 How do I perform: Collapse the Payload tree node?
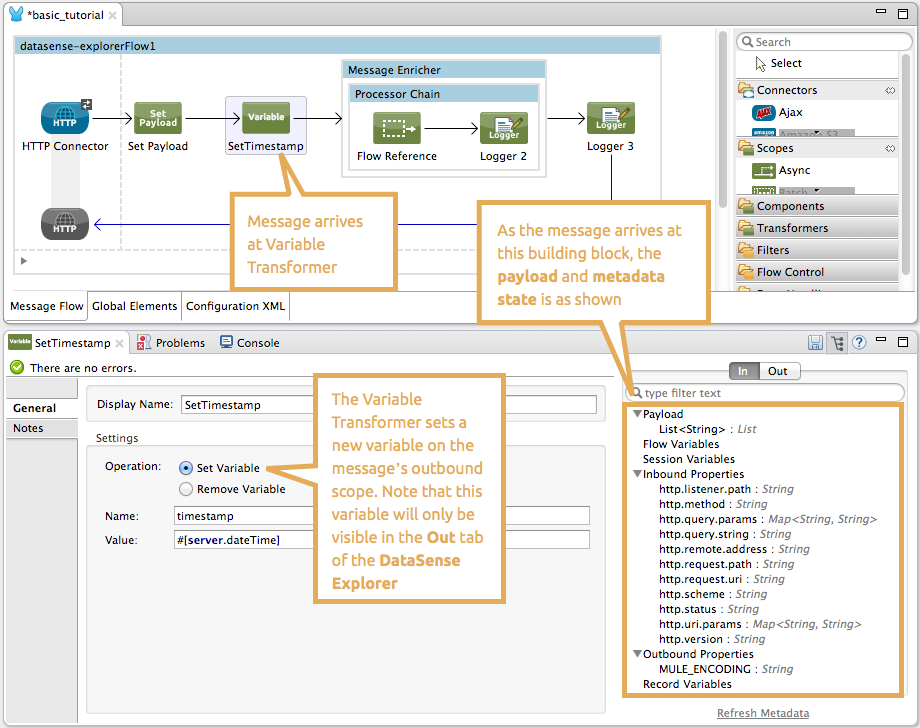point(637,414)
